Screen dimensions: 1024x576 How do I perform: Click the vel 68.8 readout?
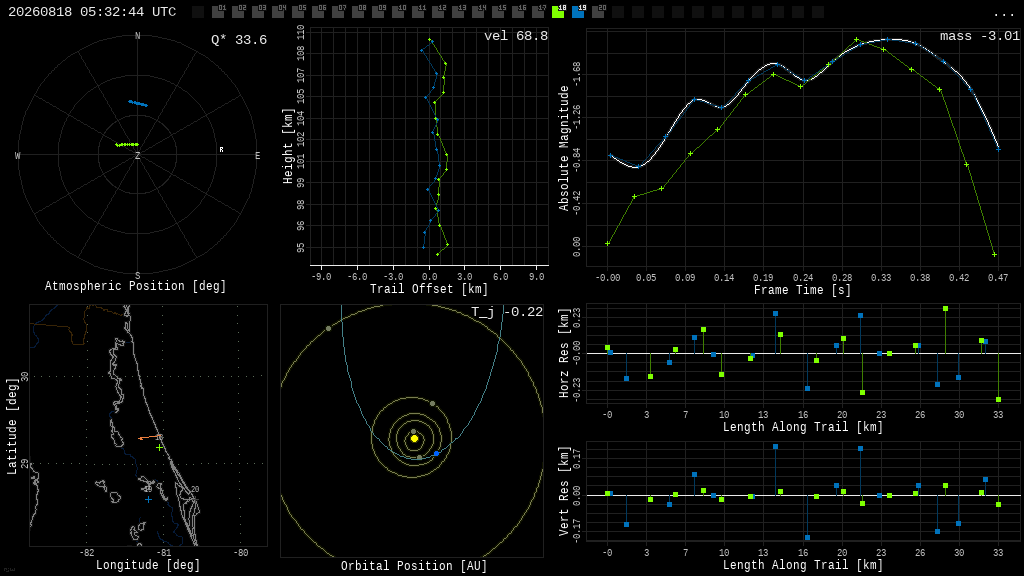point(516,36)
